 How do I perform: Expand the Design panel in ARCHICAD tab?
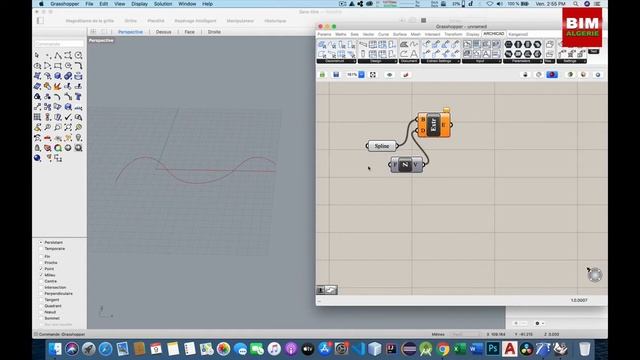click(378, 61)
